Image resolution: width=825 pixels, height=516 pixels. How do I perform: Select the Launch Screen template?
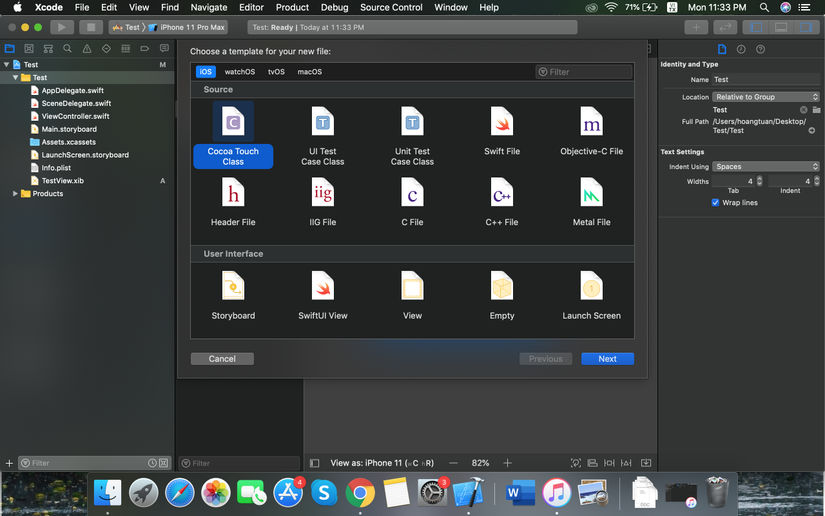pyautogui.click(x=591, y=287)
